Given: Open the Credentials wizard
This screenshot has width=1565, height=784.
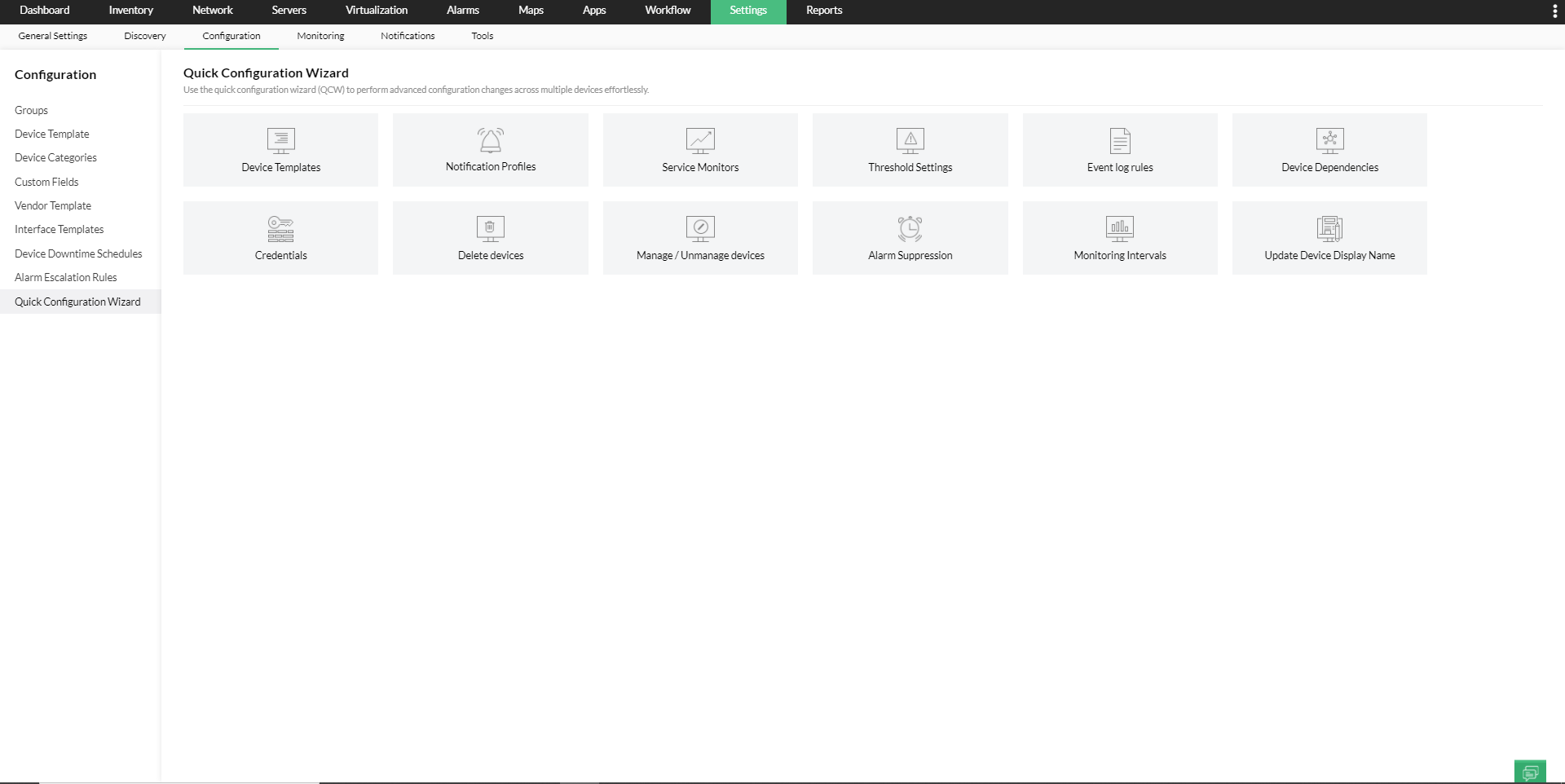Looking at the screenshot, I should click(280, 237).
